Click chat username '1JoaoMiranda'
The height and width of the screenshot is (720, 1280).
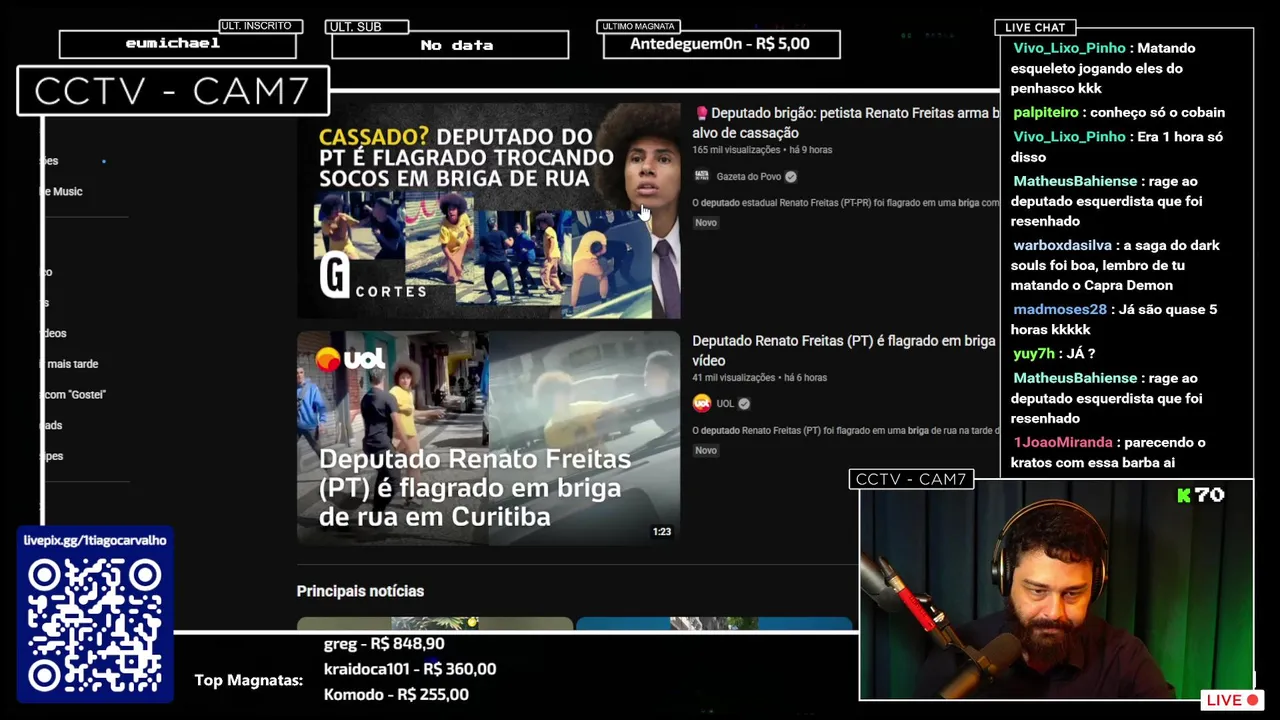click(1063, 442)
